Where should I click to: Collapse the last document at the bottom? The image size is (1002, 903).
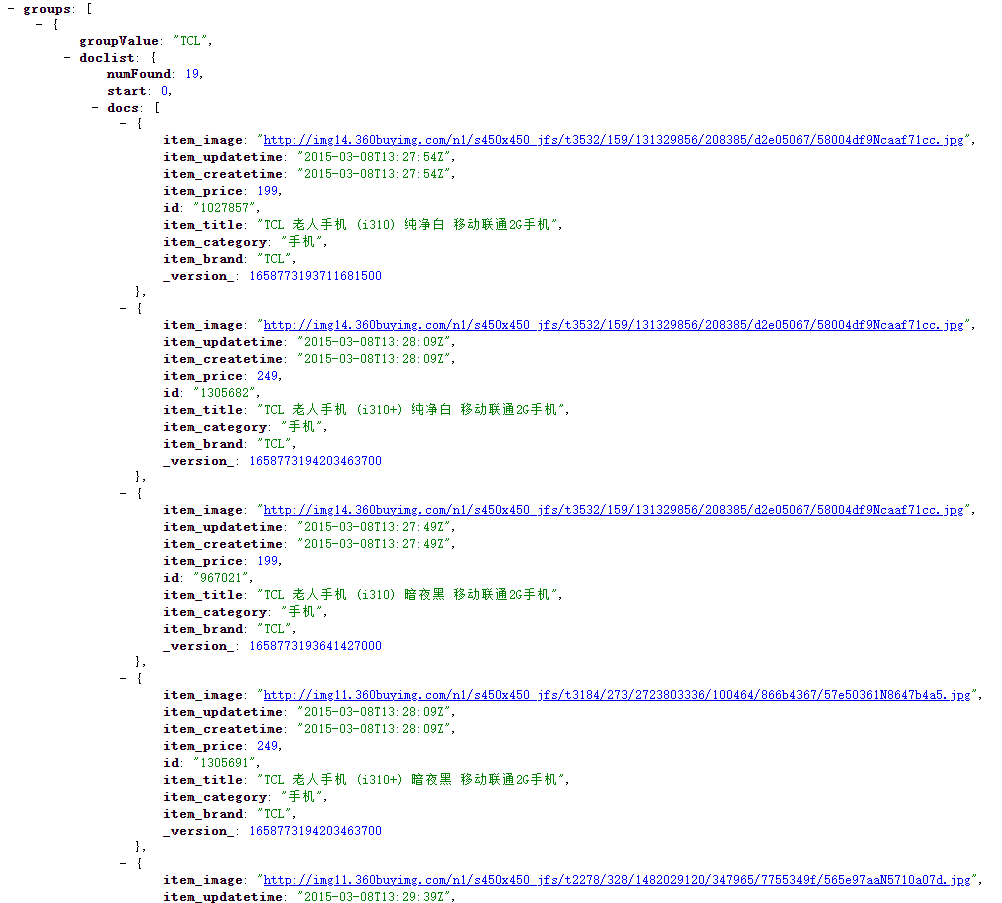tap(123, 864)
